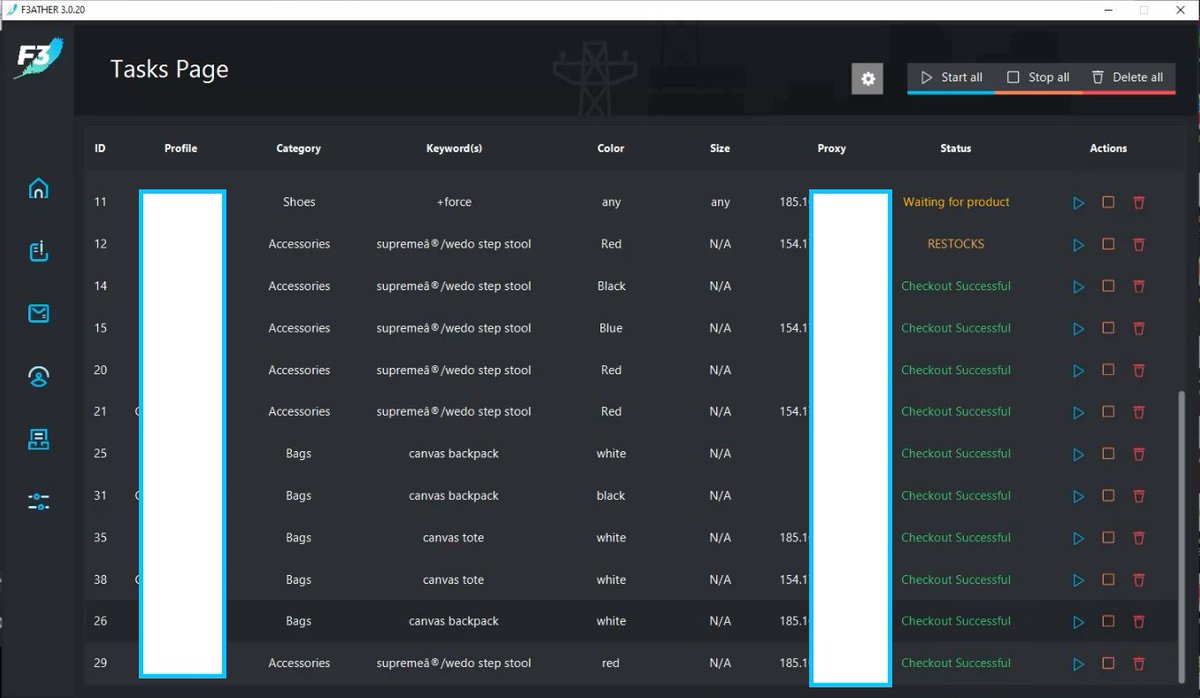Screen dimensions: 1200x698
Task: Click the F3 feather logo
Action: click(37, 58)
